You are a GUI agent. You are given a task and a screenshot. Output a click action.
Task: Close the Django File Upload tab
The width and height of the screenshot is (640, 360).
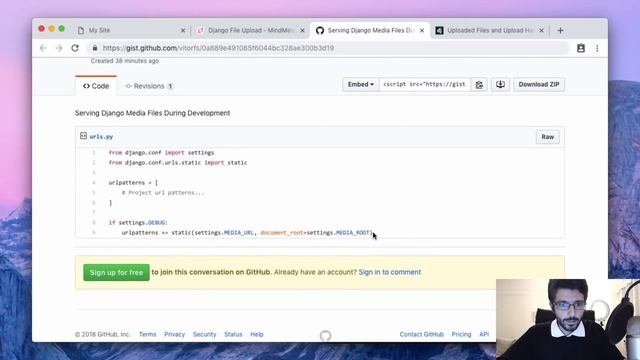tap(302, 30)
